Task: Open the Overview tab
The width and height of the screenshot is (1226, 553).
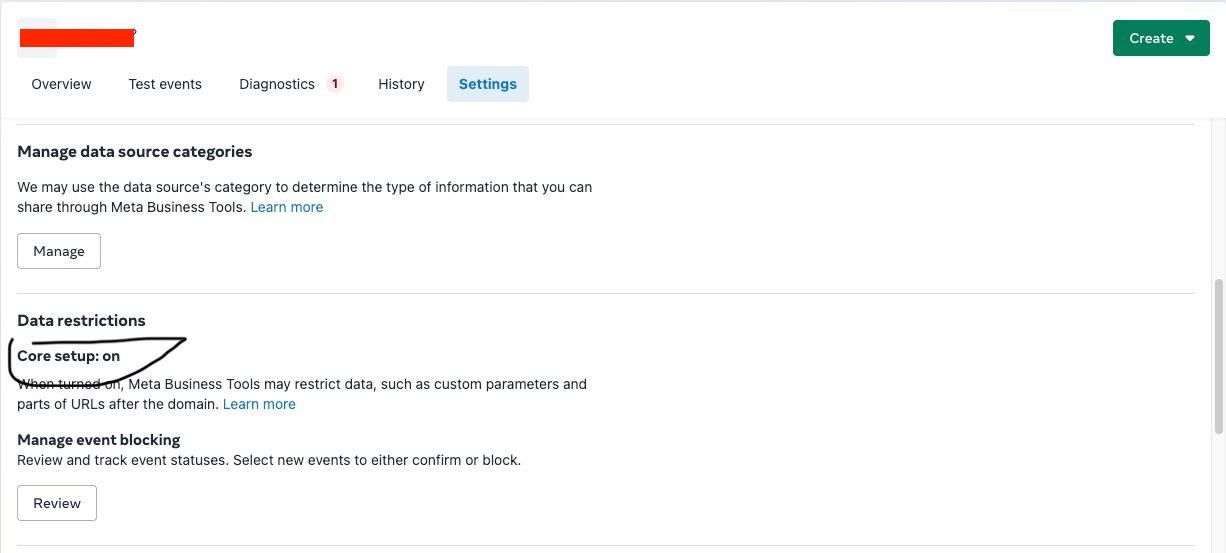Action: pos(61,84)
